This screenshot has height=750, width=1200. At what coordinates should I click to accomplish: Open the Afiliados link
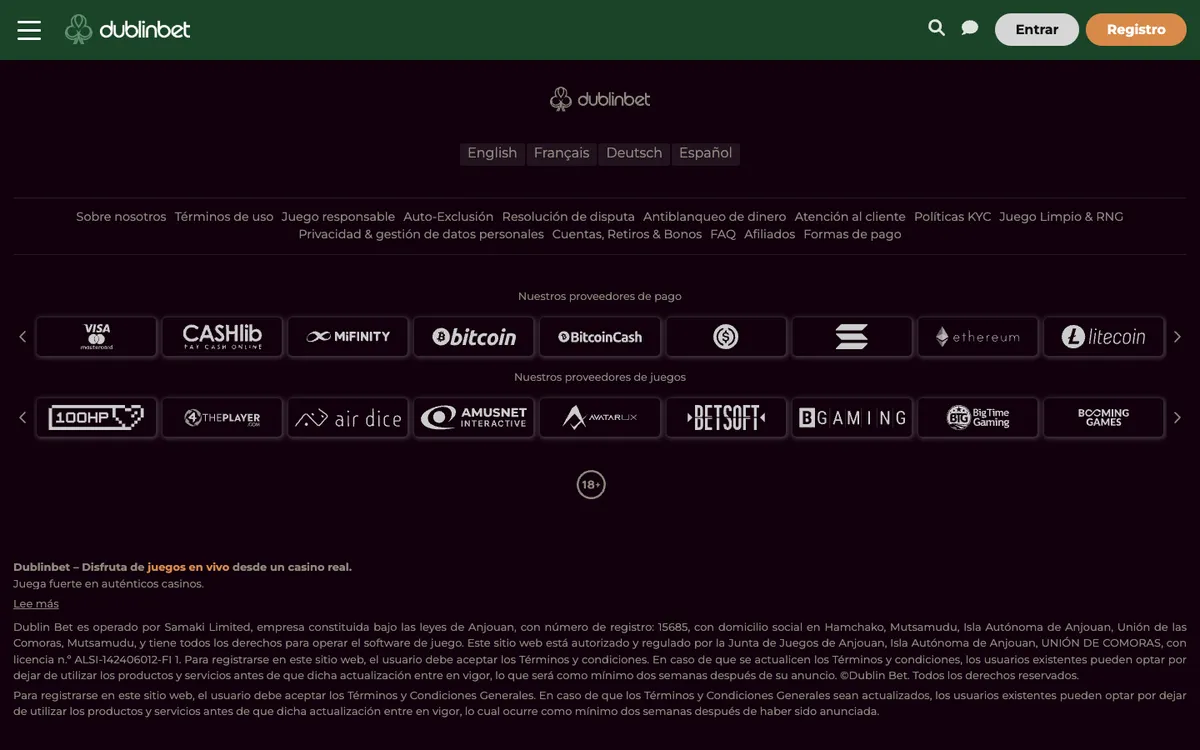(x=770, y=234)
